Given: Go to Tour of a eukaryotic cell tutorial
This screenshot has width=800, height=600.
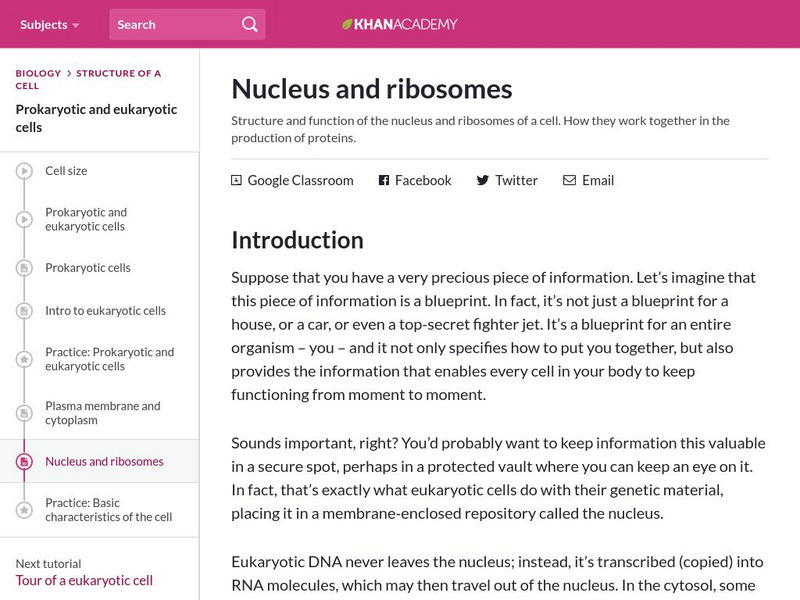Looking at the screenshot, I should click(84, 580).
